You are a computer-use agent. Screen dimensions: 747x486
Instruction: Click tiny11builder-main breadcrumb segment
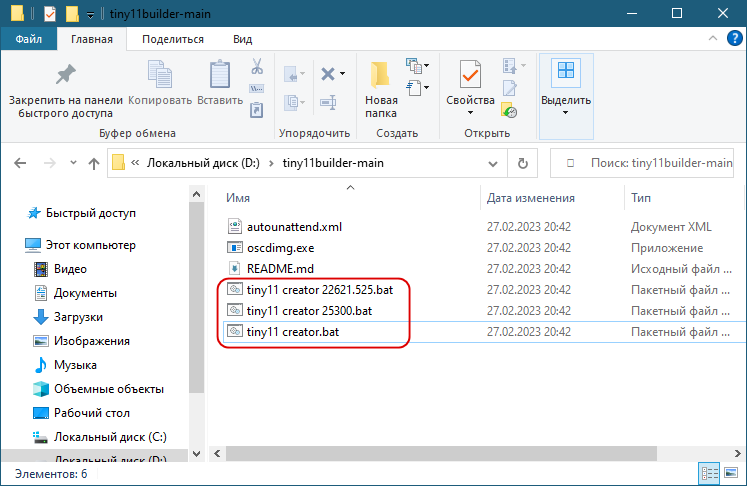[x=333, y=163]
